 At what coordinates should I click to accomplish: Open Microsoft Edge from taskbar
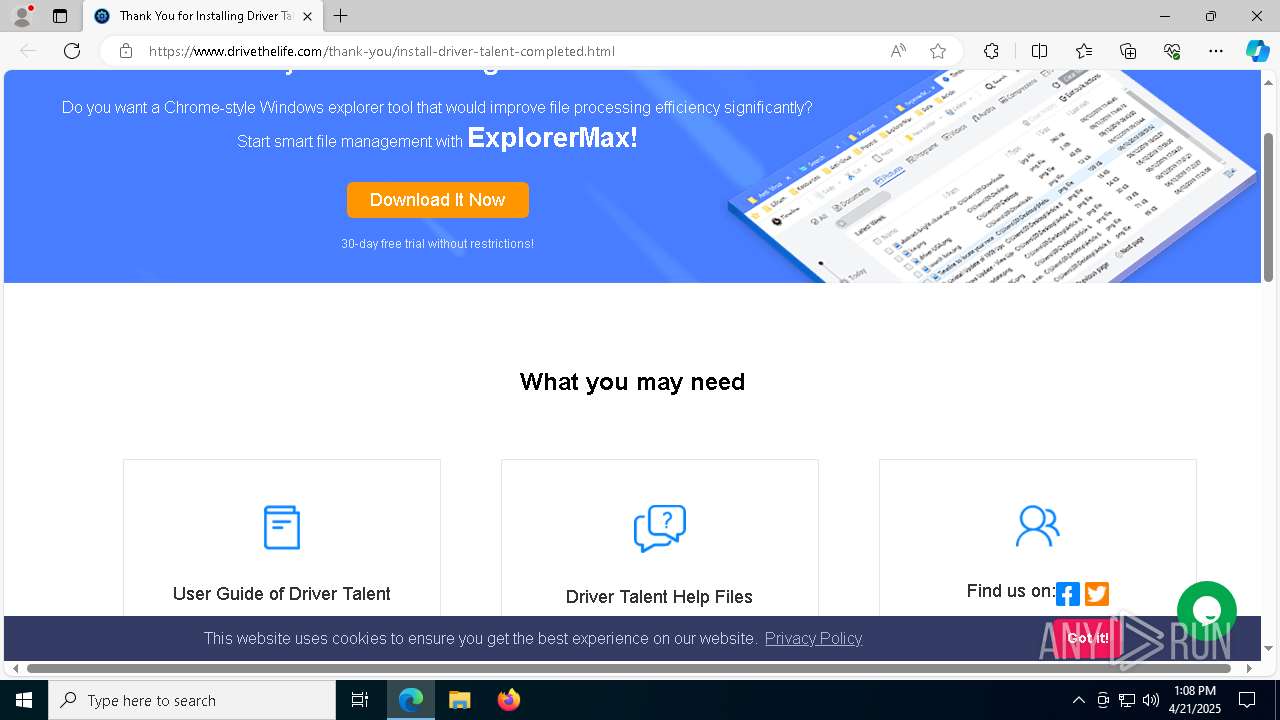click(411, 700)
